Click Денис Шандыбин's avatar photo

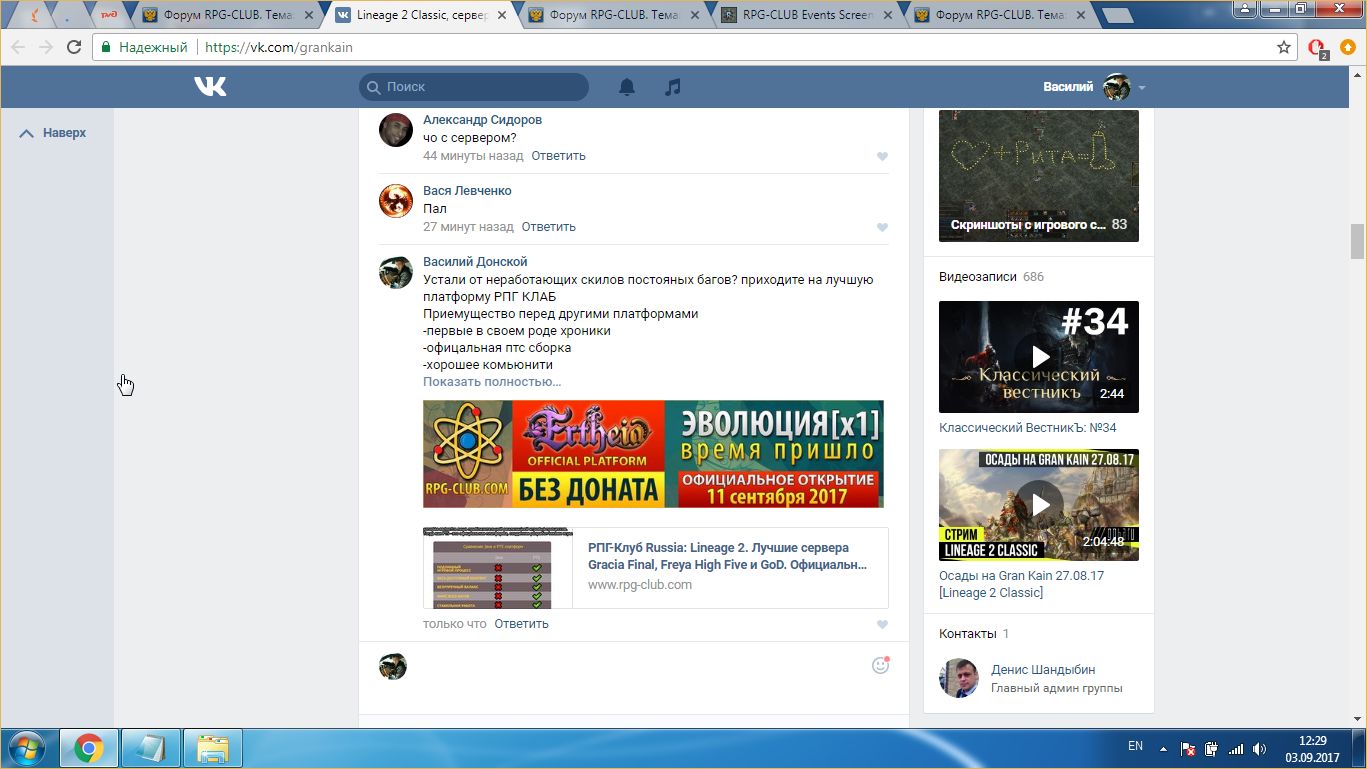pos(958,678)
